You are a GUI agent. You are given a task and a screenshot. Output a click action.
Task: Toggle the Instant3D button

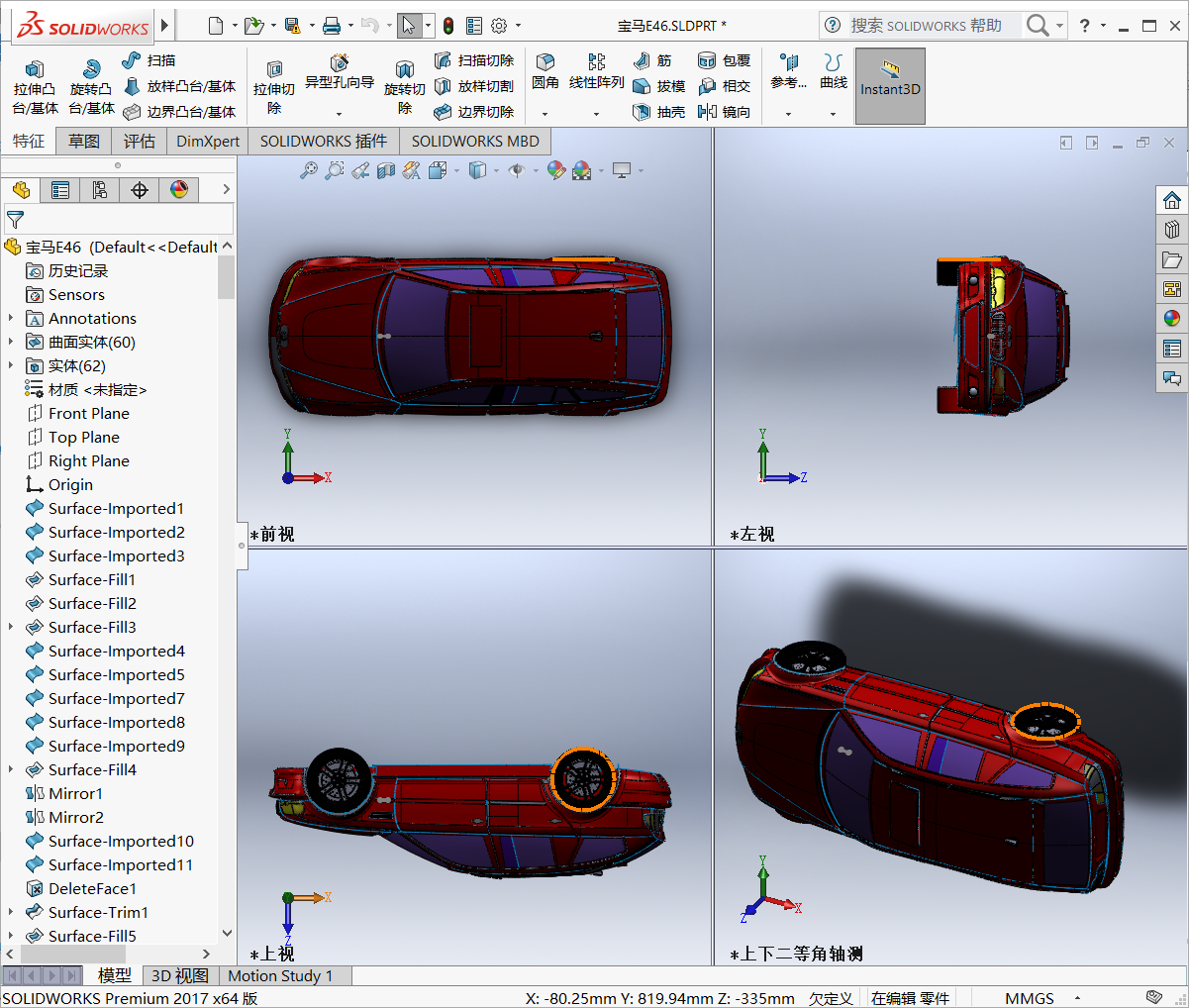(890, 86)
